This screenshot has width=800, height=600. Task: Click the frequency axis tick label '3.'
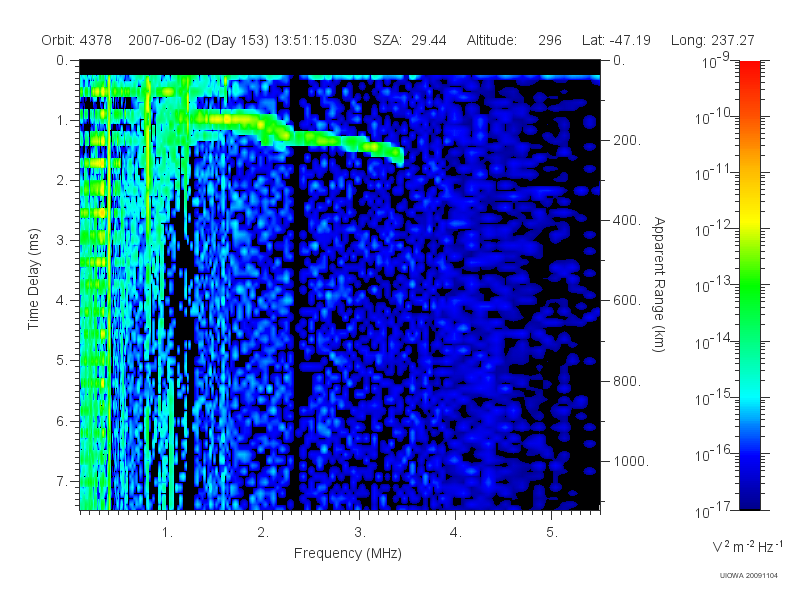click(x=360, y=533)
